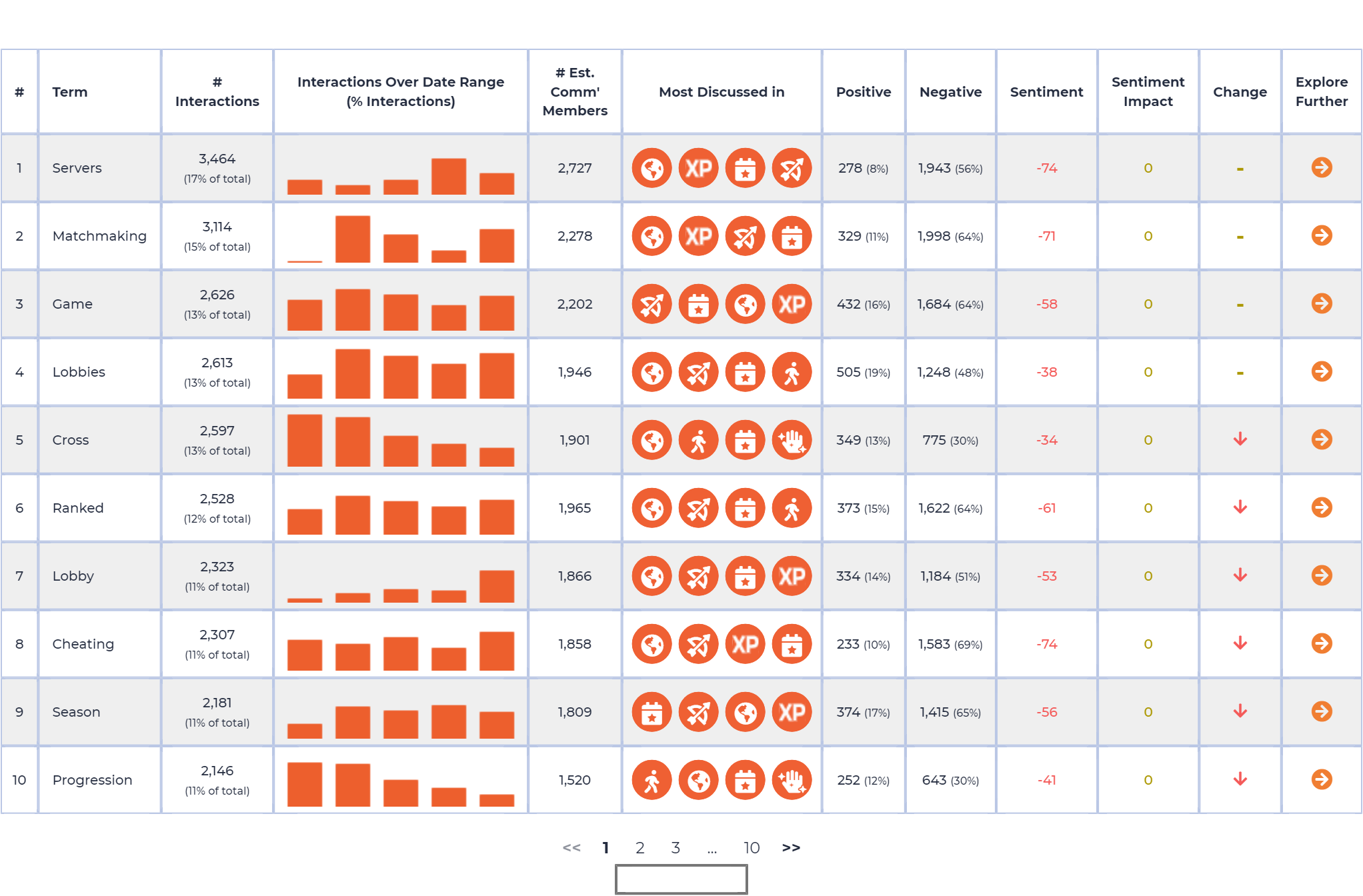Viewport: 1363px width, 896px height.
Task: Go to page 10 of results
Action: 752,847
